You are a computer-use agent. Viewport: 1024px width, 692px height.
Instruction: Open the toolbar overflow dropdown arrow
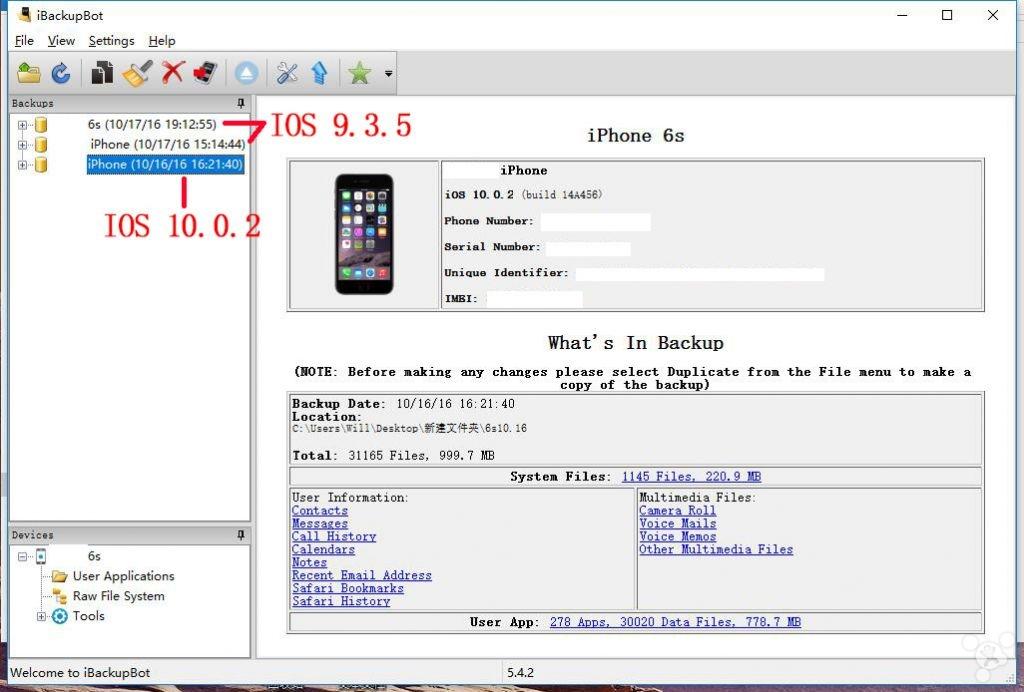[x=389, y=73]
